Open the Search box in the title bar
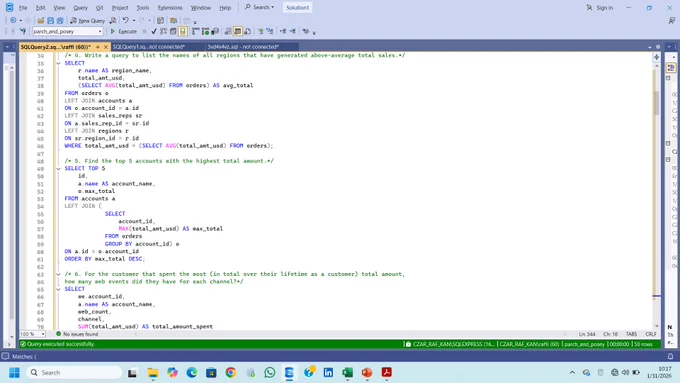The height and width of the screenshot is (383, 680). (x=260, y=7)
